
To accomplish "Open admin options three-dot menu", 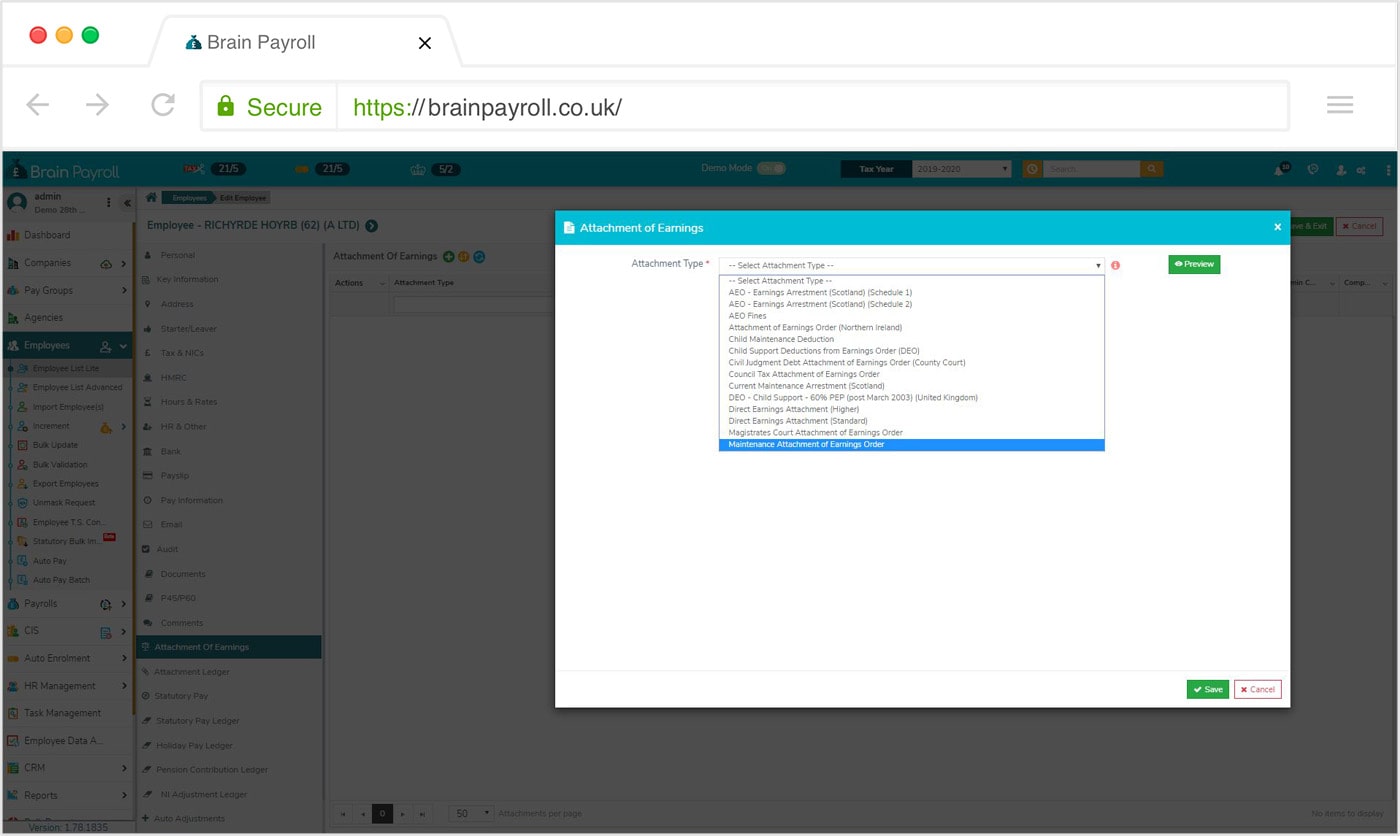I will (108, 202).
